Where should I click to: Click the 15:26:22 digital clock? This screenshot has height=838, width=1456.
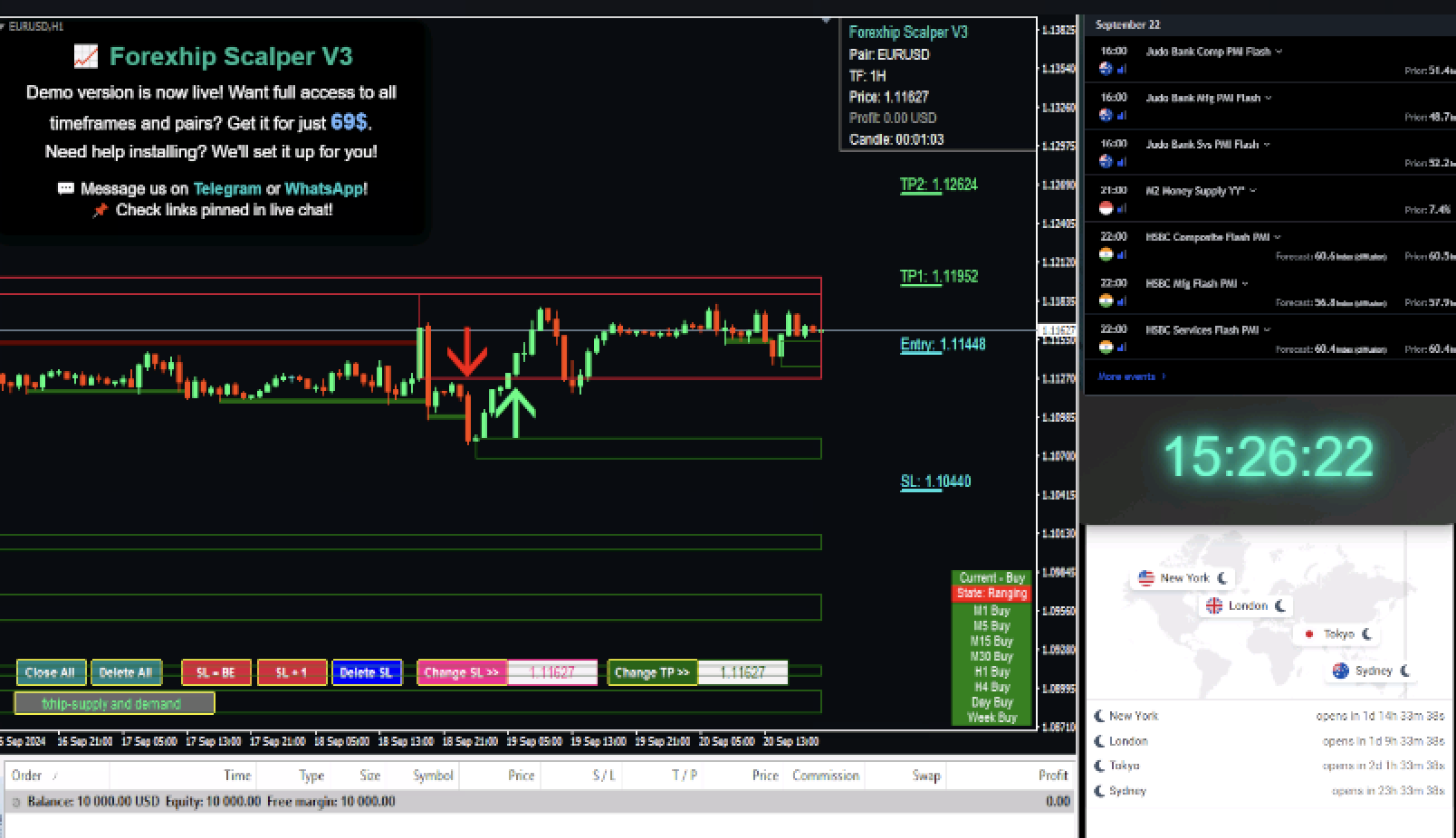pos(1269,456)
